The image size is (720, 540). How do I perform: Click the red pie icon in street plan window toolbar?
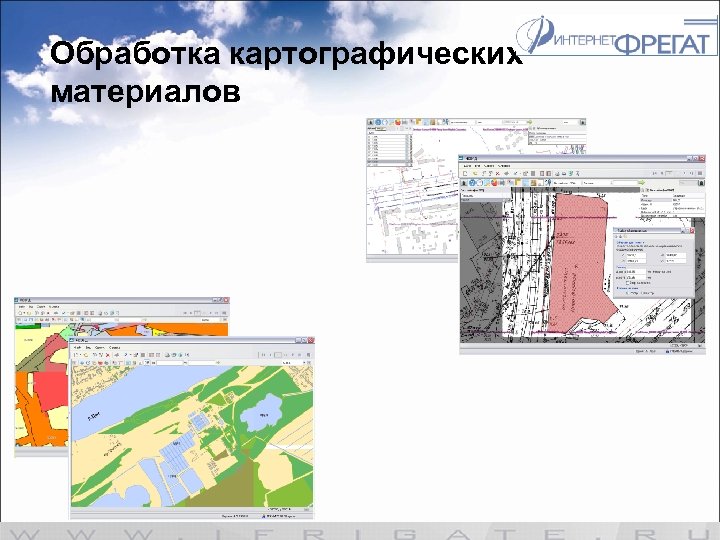pyautogui.click(x=398, y=123)
